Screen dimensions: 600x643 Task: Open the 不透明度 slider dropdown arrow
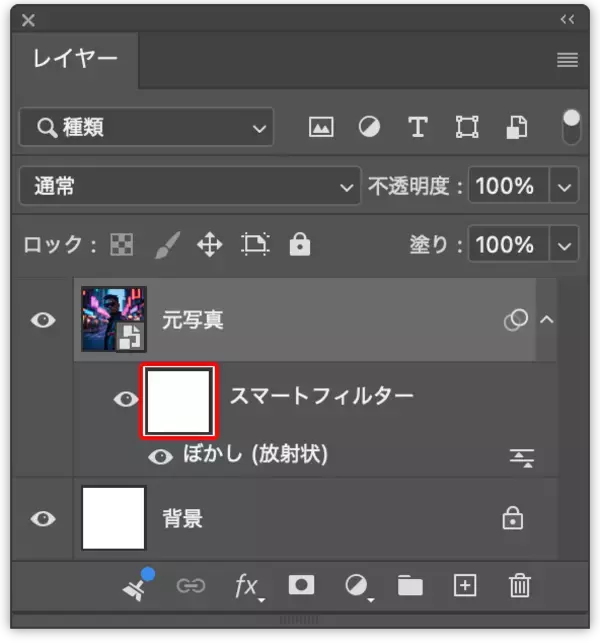pyautogui.click(x=564, y=187)
